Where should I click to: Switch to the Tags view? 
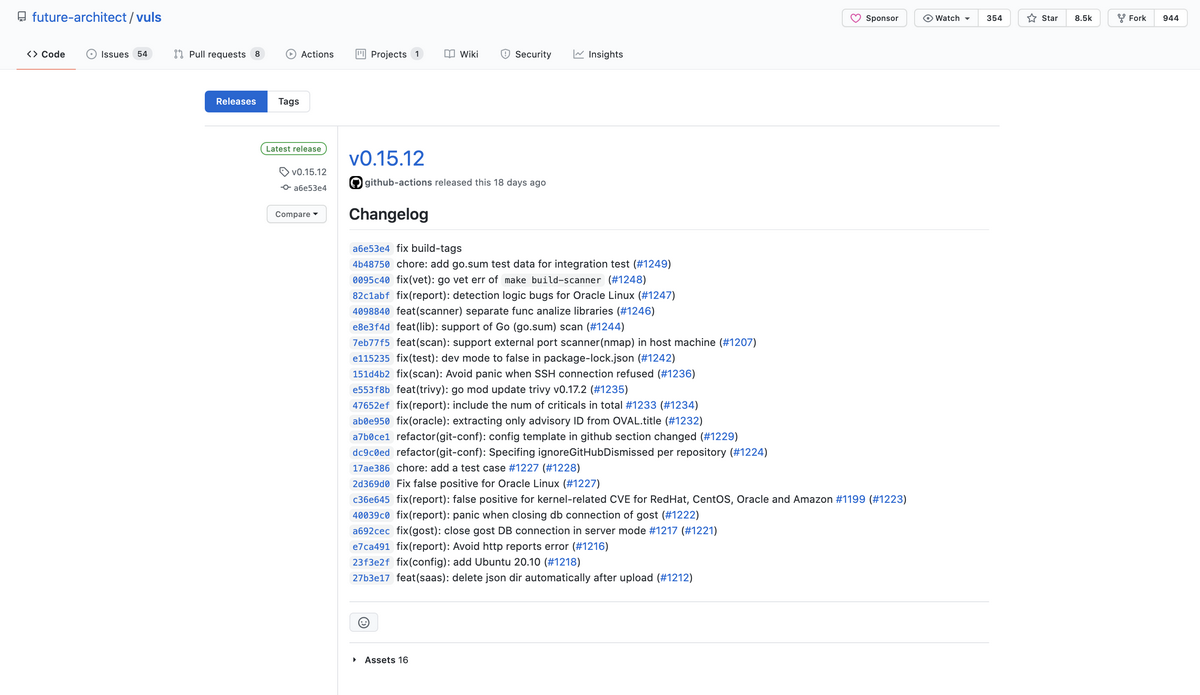point(289,101)
